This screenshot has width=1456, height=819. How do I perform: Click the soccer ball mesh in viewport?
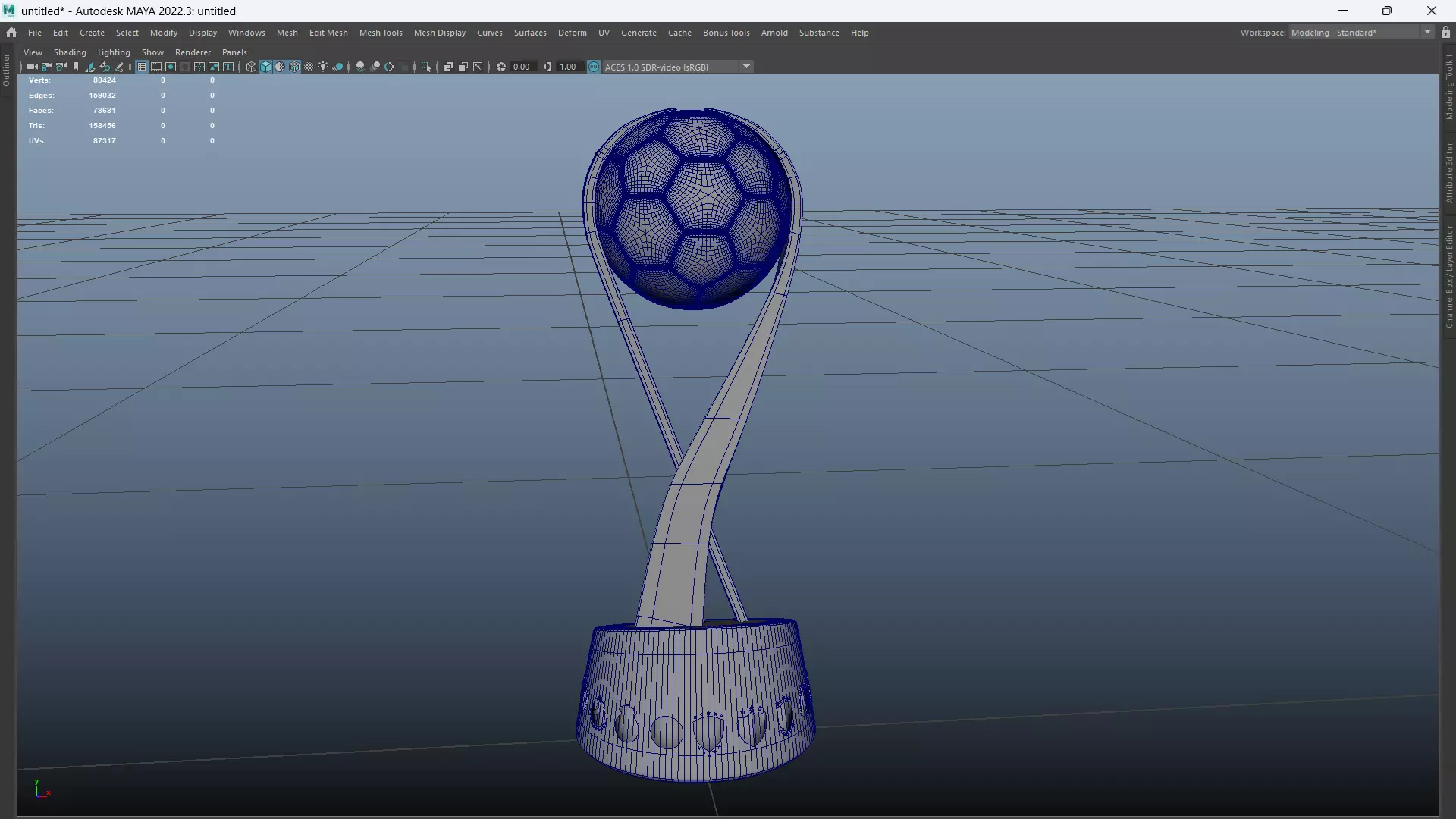pos(692,209)
